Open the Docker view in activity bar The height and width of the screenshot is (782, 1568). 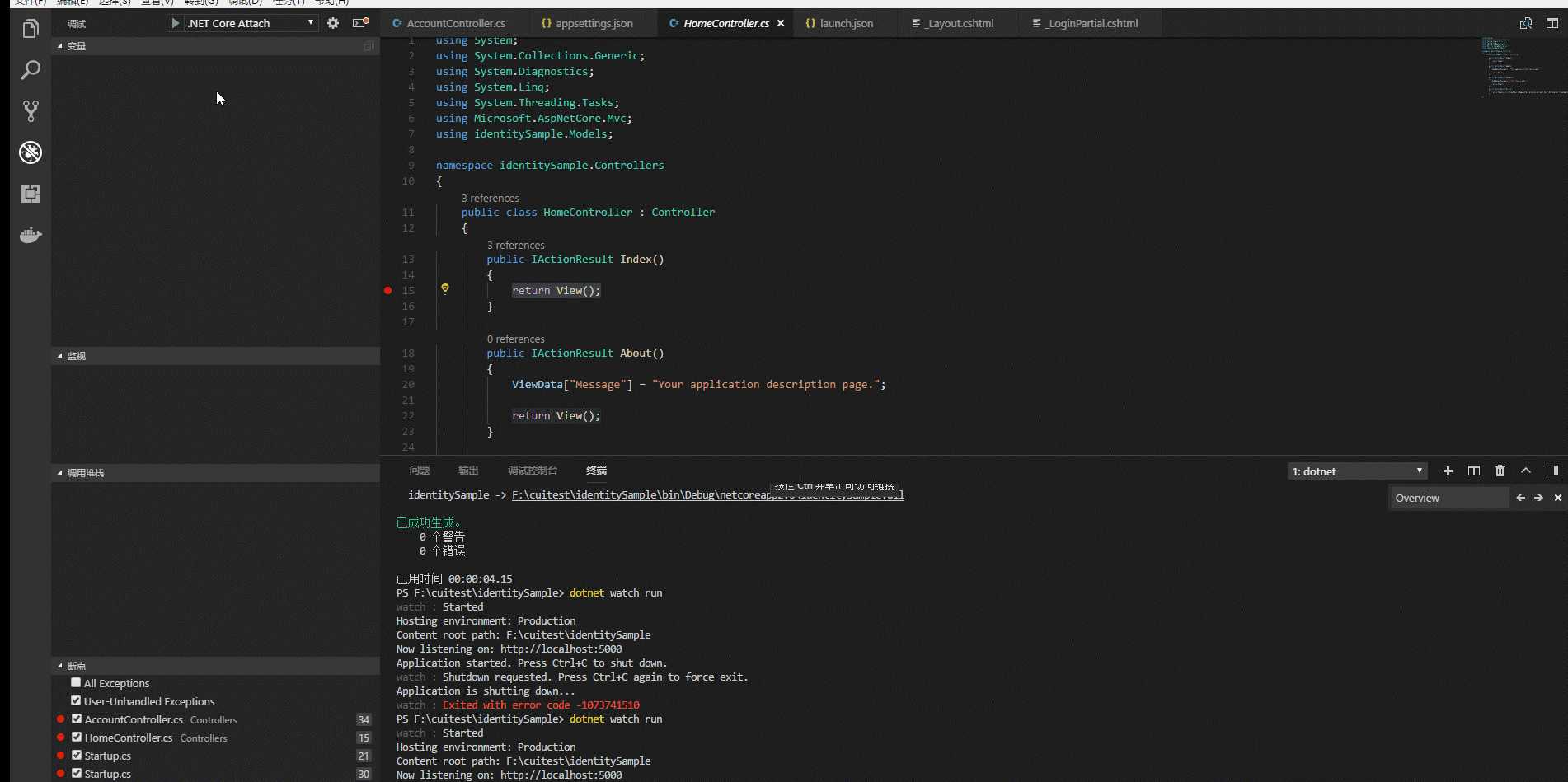coord(31,236)
